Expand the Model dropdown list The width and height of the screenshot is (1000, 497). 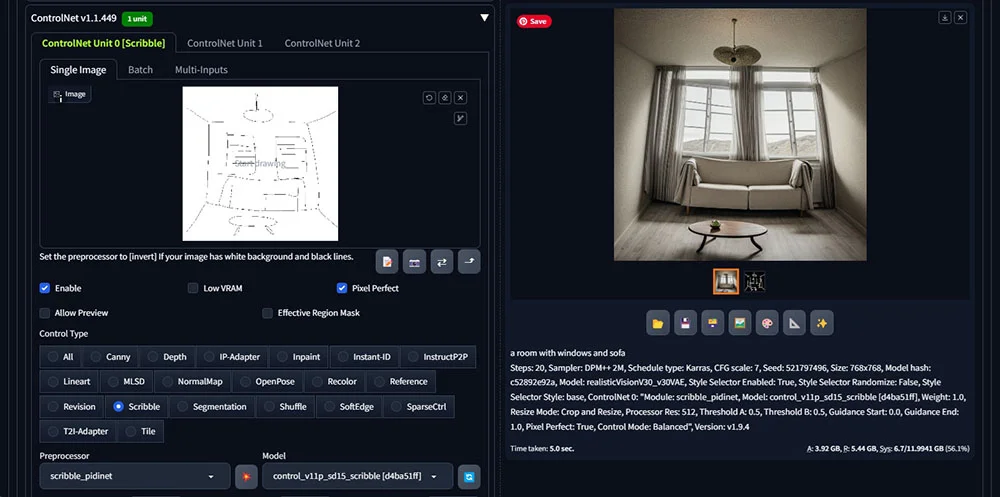pyautogui.click(x=356, y=477)
